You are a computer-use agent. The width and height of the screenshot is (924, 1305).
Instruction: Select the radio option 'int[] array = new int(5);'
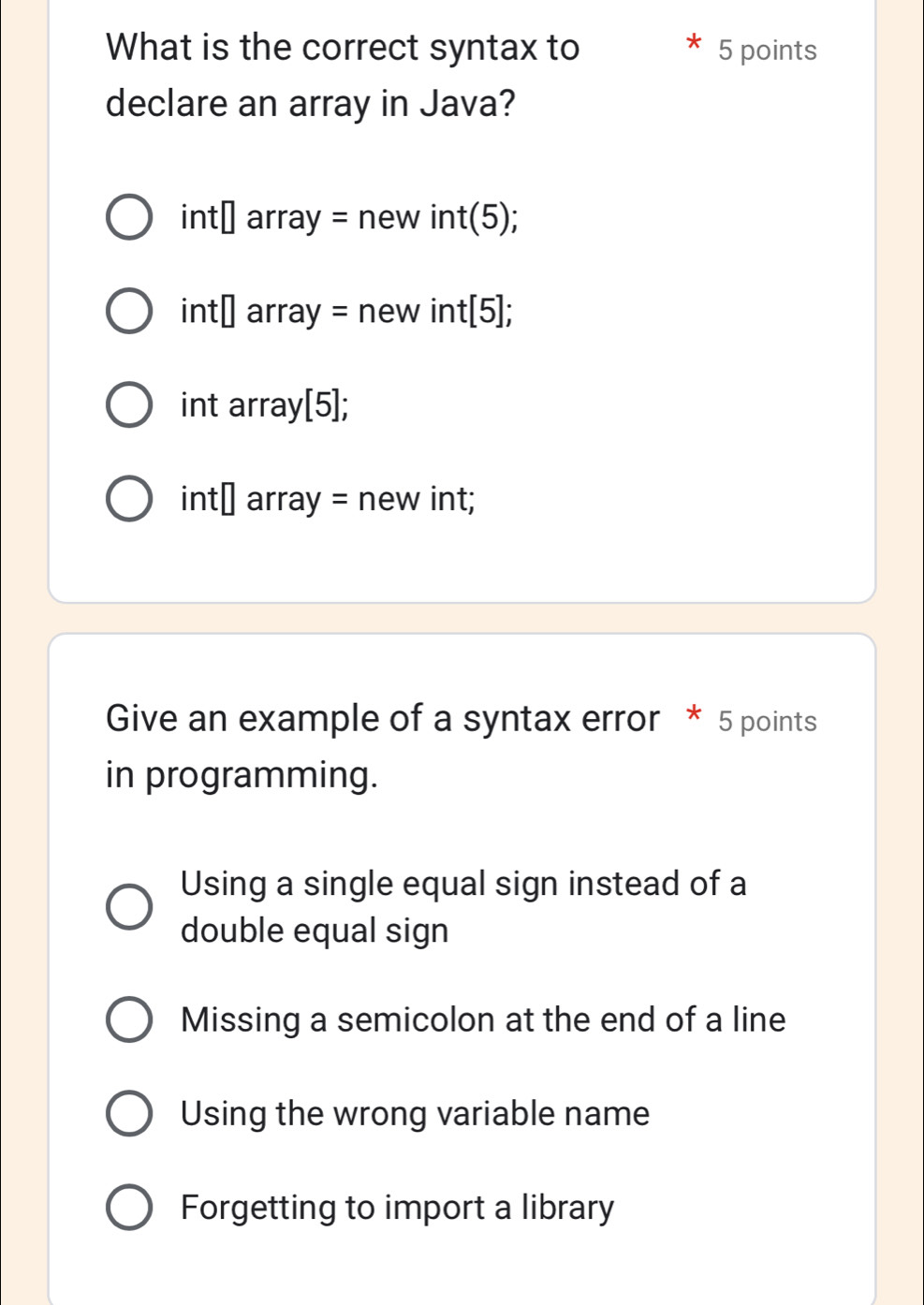click(129, 216)
